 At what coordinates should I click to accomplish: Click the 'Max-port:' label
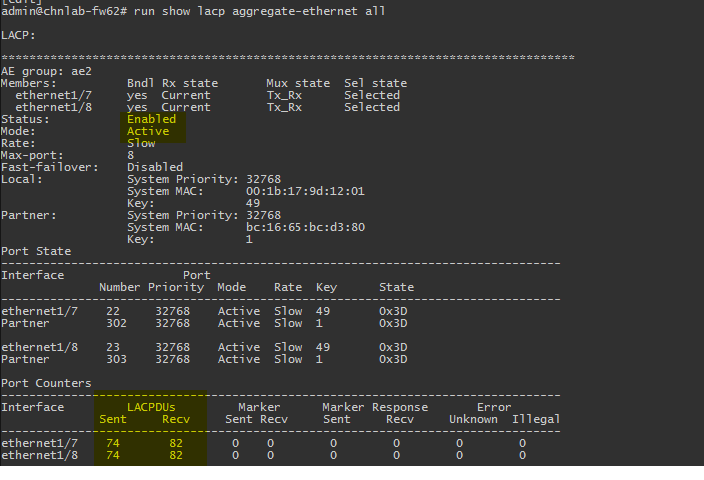coord(32,155)
